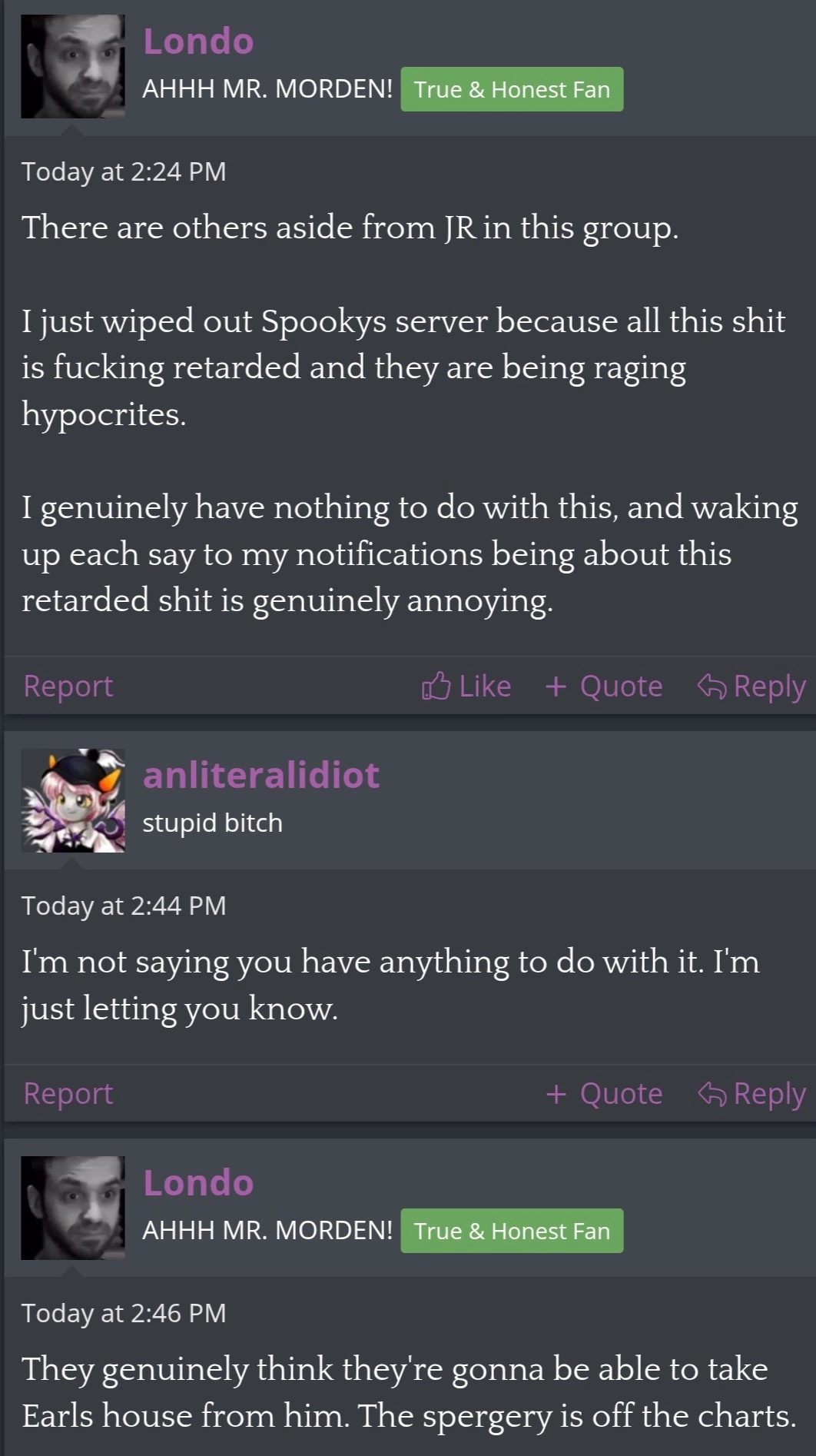
Task: Open Londo's avatar in the top post
Action: [73, 66]
